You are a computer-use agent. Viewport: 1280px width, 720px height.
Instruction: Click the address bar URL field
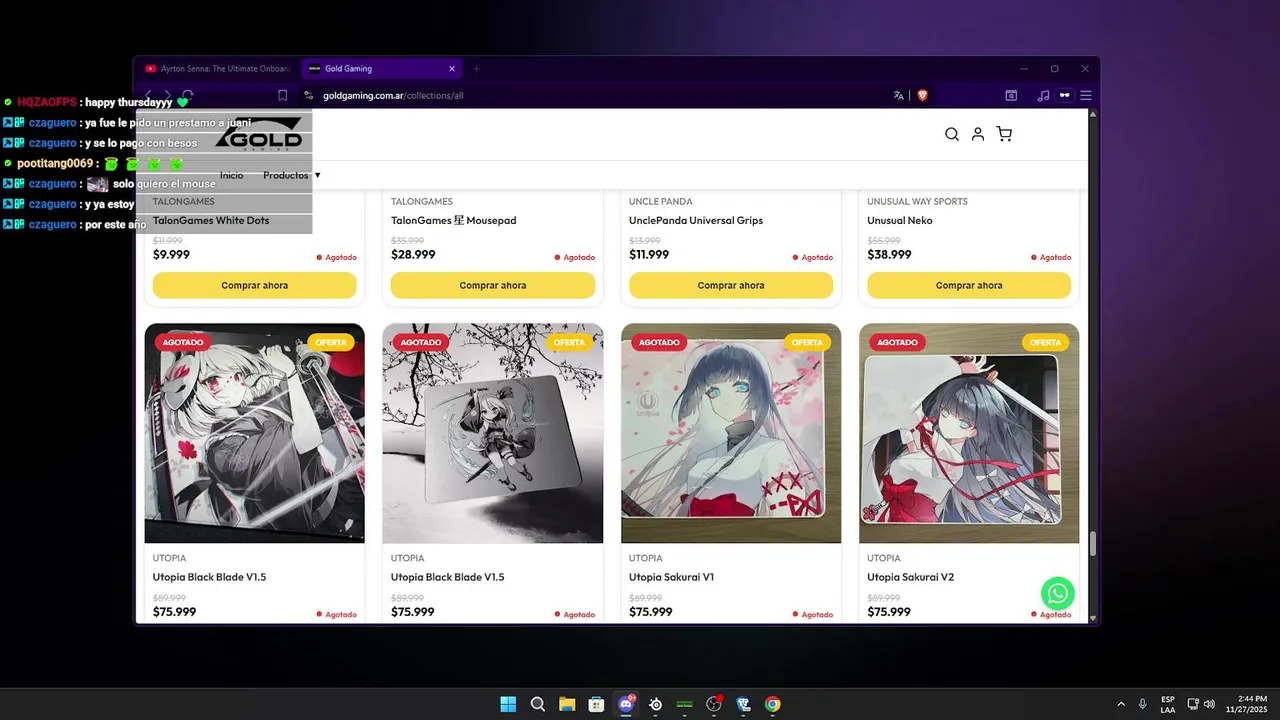click(x=600, y=96)
